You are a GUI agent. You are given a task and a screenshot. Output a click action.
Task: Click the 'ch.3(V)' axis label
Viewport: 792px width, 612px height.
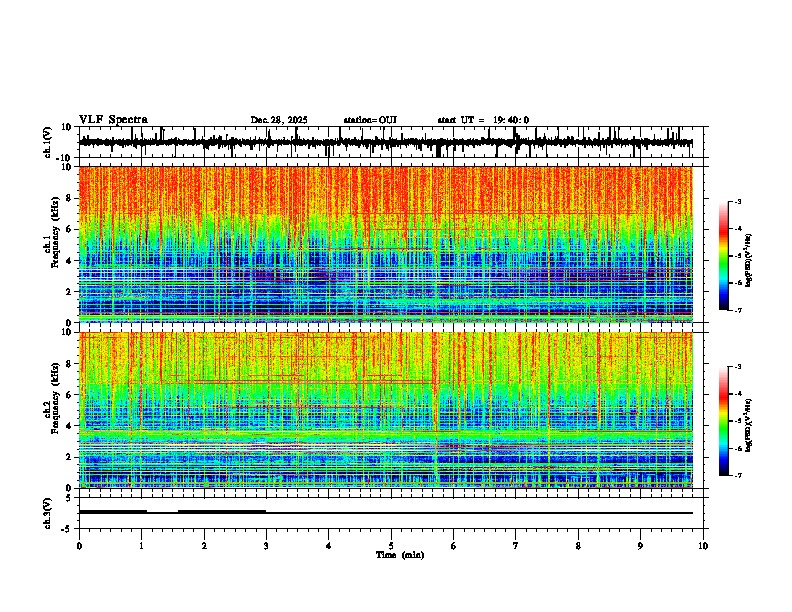(48, 513)
